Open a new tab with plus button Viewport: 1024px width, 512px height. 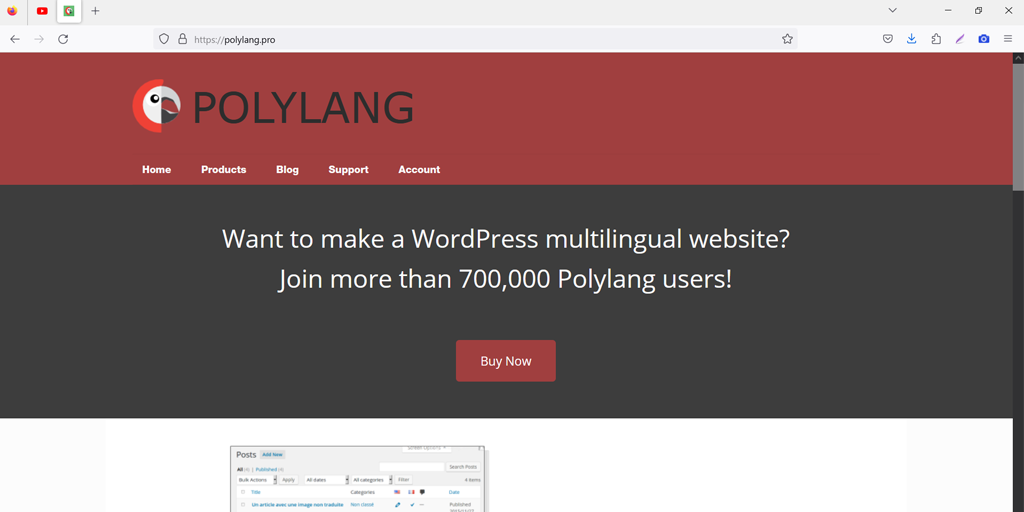click(x=95, y=11)
